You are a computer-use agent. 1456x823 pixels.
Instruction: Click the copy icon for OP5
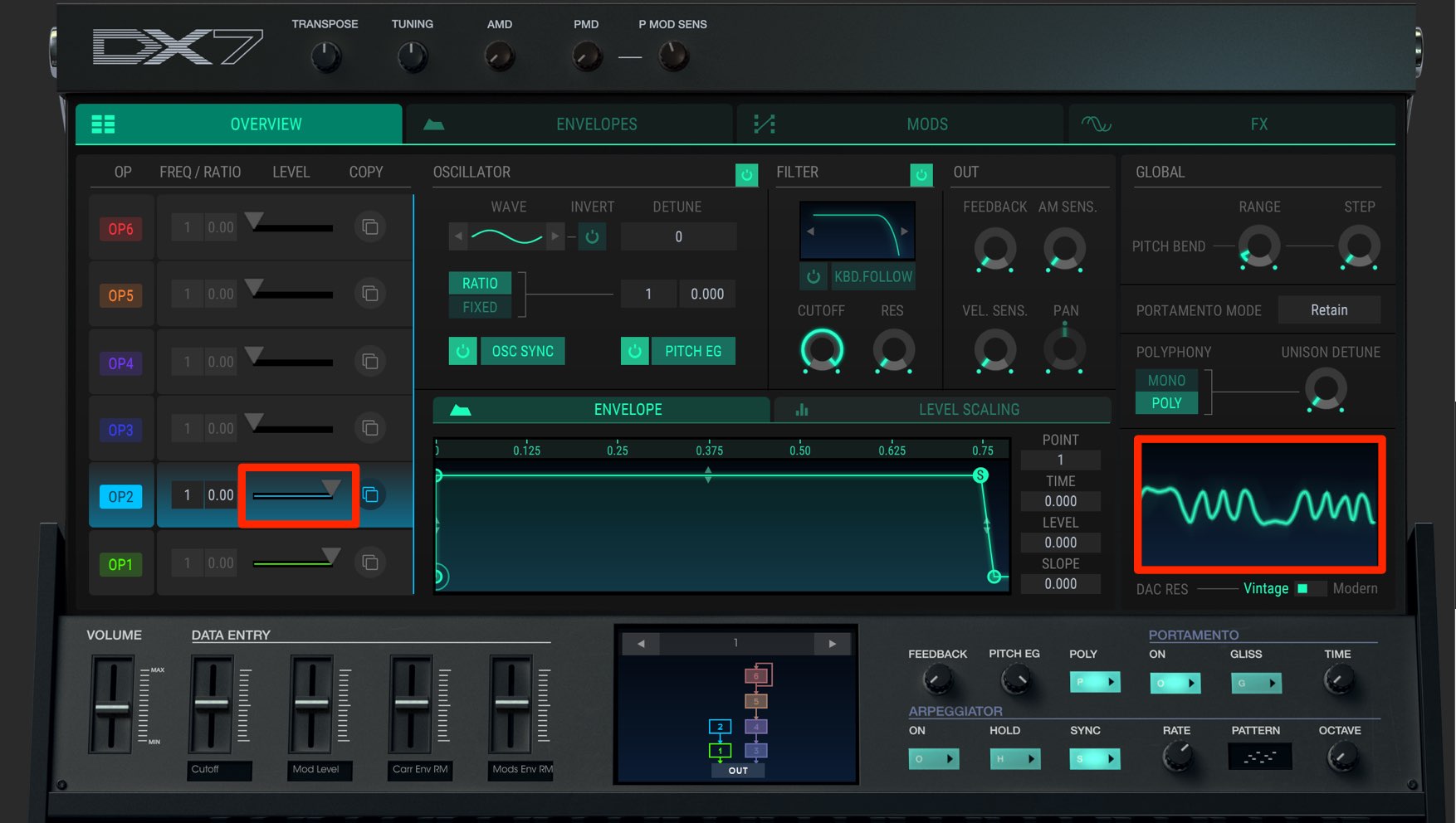coord(370,294)
